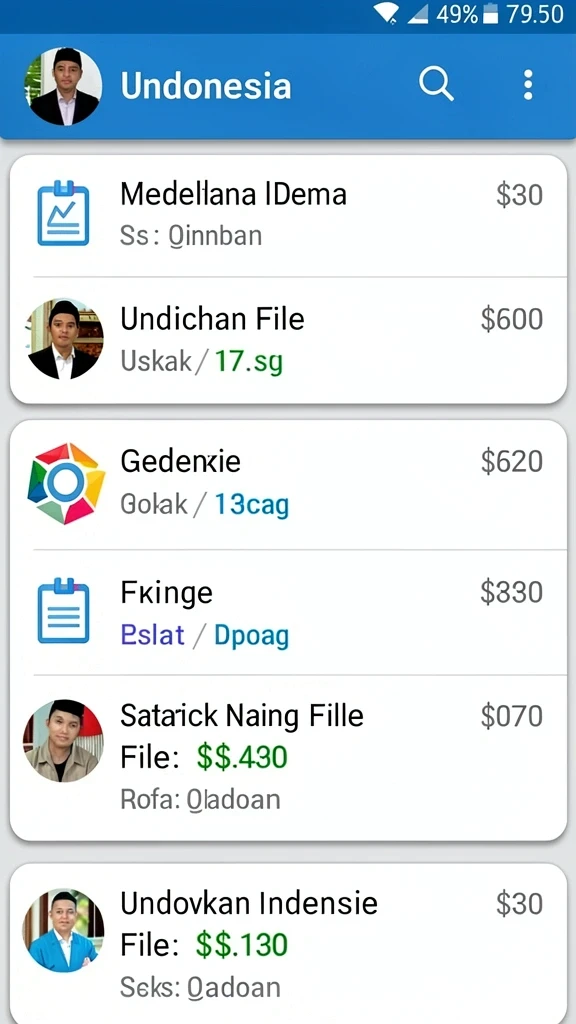
Task: Tap the $600 amount on Undichan File
Action: coord(511,319)
